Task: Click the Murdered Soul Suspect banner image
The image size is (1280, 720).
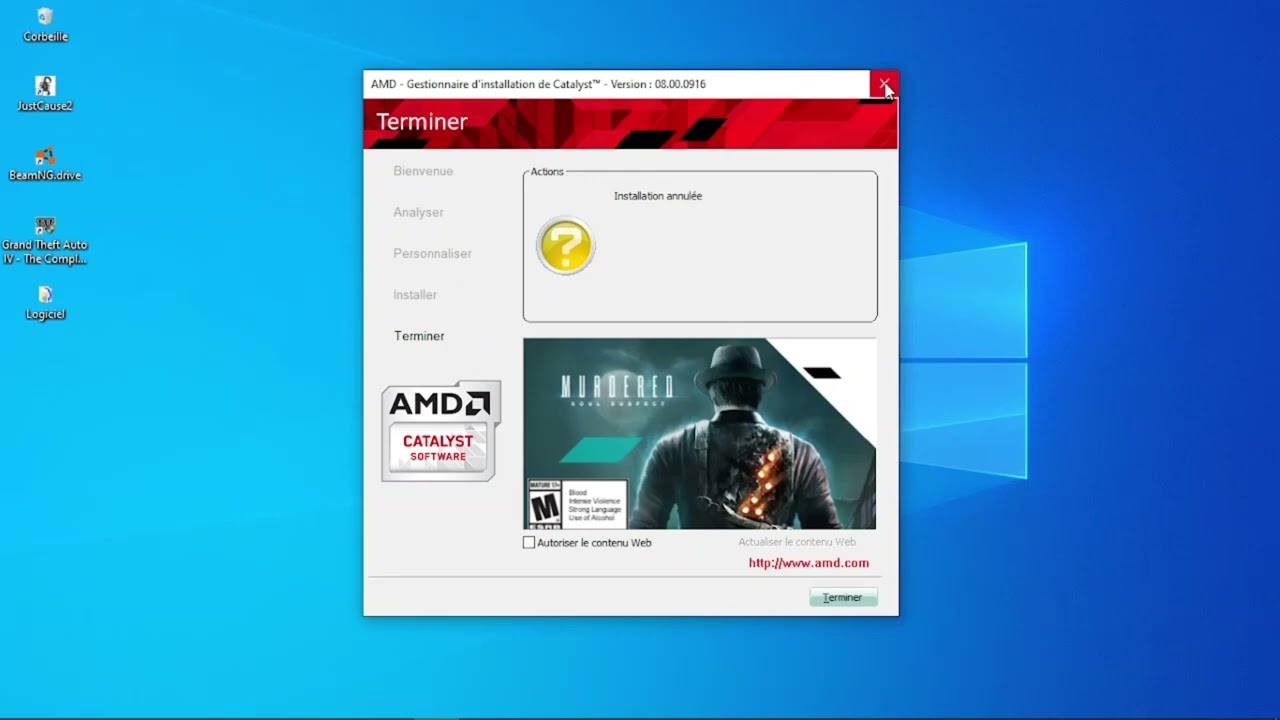Action: tap(700, 434)
